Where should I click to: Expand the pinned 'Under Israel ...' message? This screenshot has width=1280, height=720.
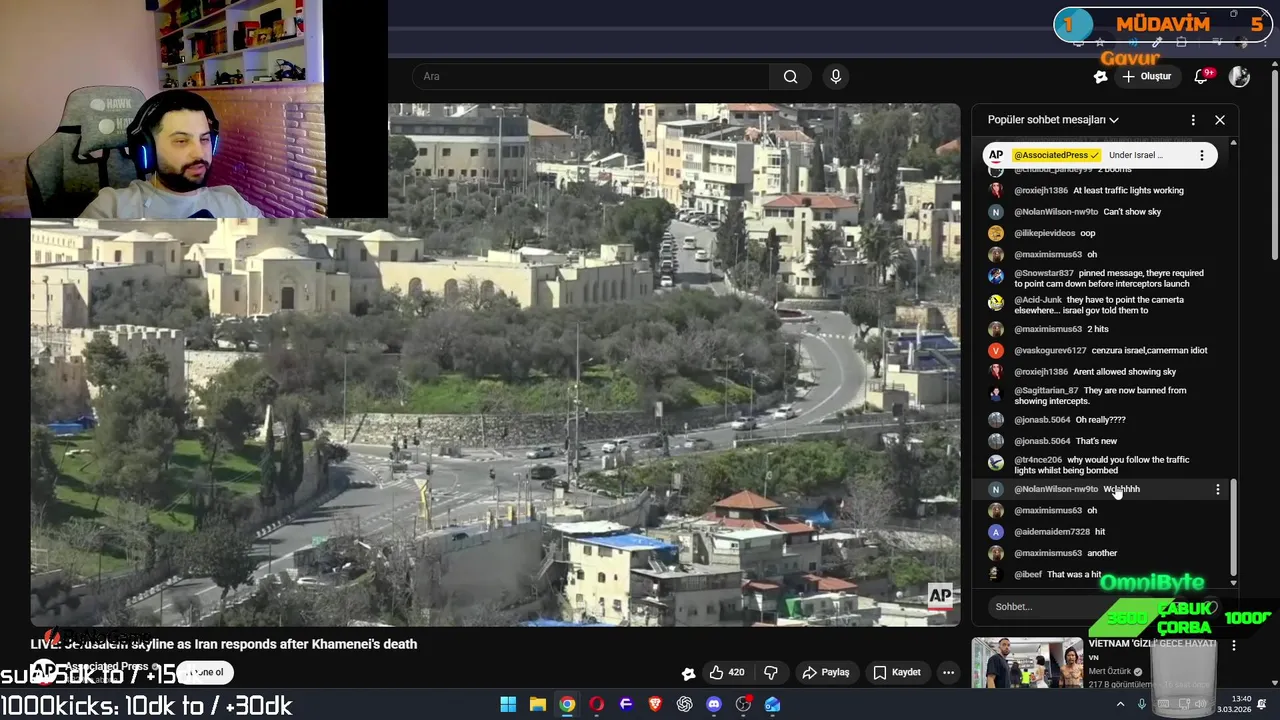click(x=1136, y=155)
